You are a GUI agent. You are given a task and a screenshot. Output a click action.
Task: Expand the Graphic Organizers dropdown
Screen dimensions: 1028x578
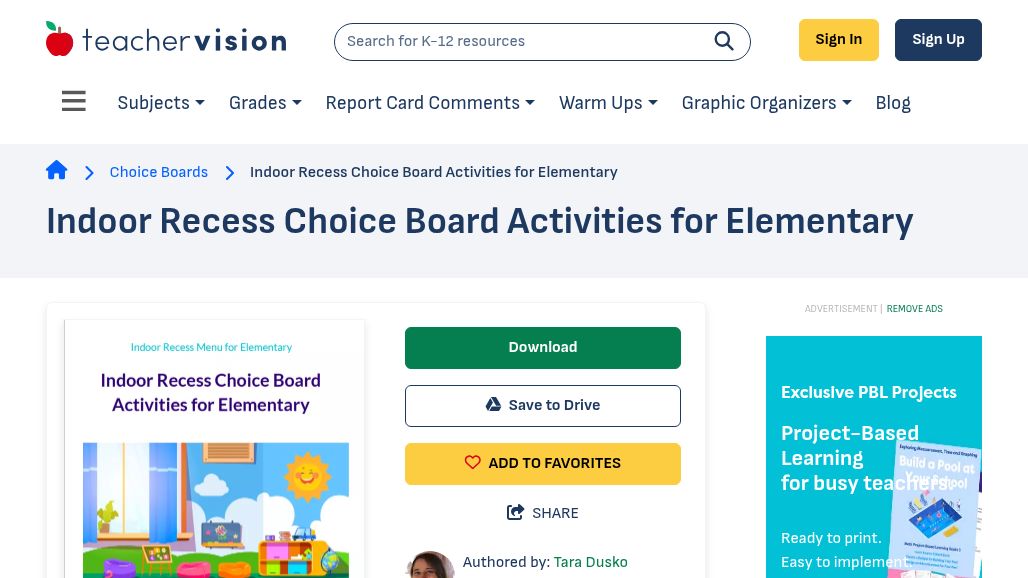click(766, 103)
